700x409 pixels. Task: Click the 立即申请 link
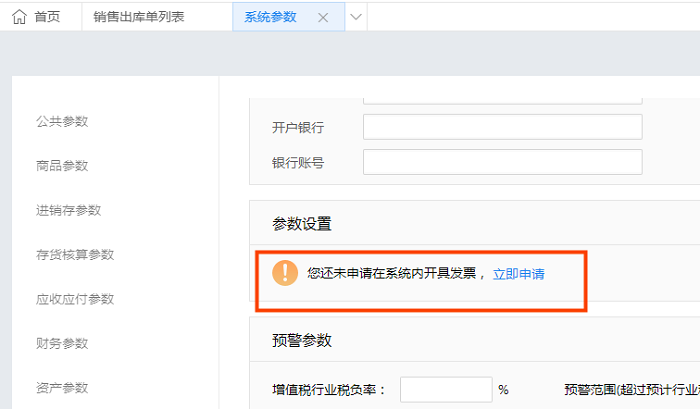tap(518, 273)
